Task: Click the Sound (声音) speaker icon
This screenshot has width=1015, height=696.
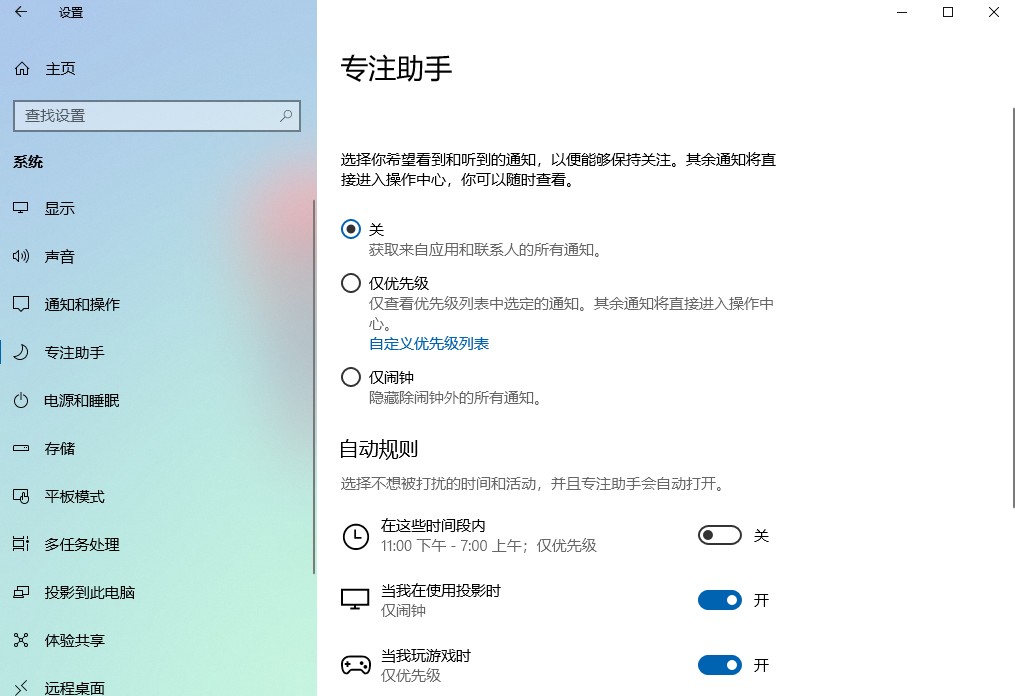Action: [21, 257]
